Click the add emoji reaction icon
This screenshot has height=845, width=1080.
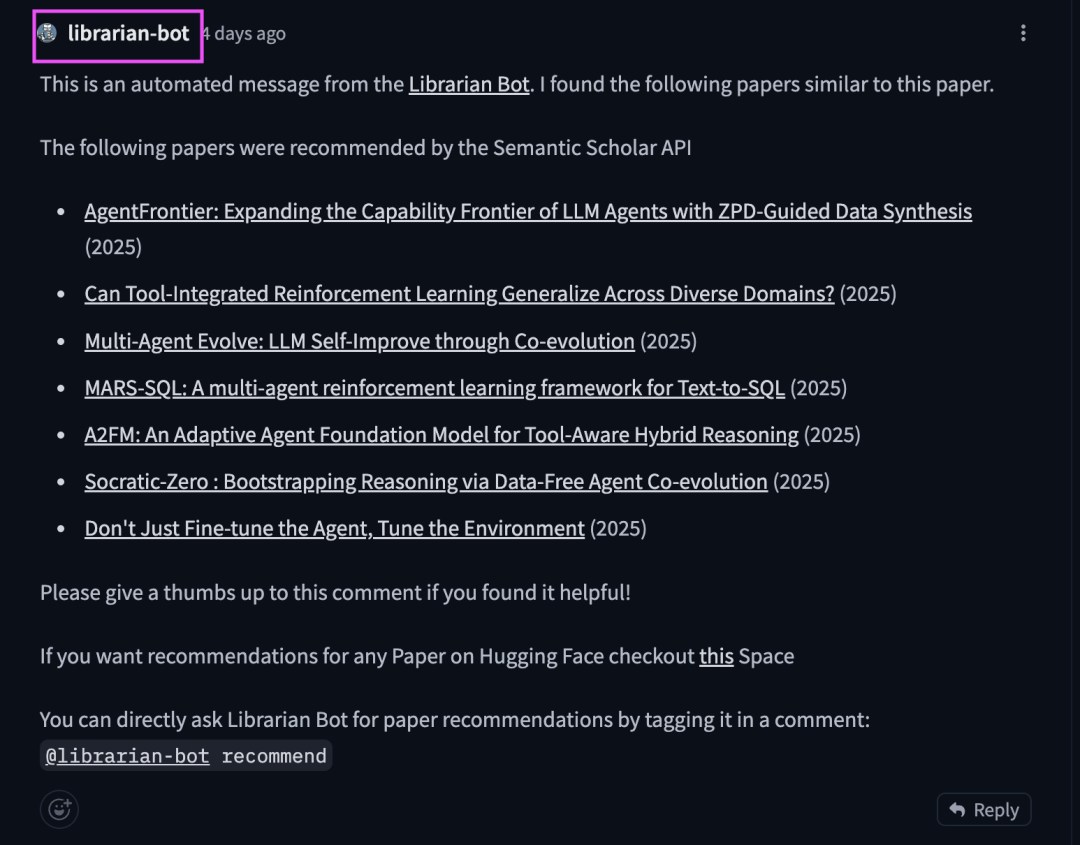pyautogui.click(x=59, y=809)
